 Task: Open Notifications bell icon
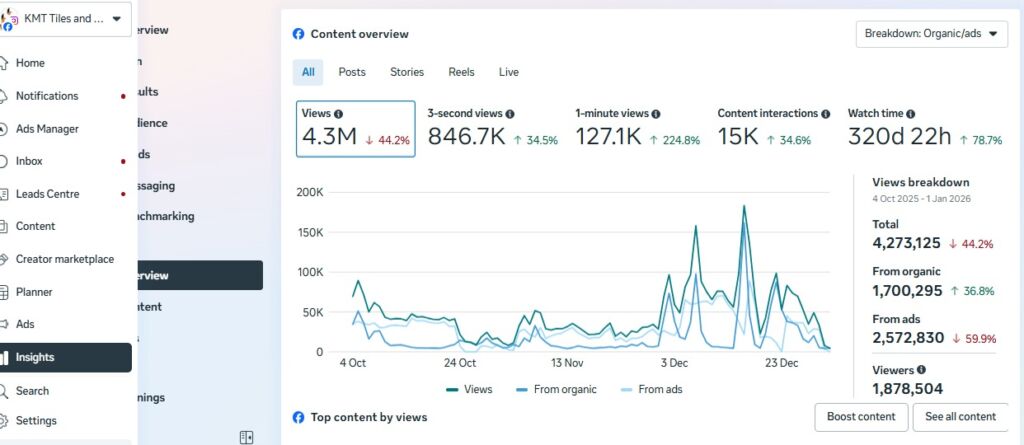tap(5, 96)
